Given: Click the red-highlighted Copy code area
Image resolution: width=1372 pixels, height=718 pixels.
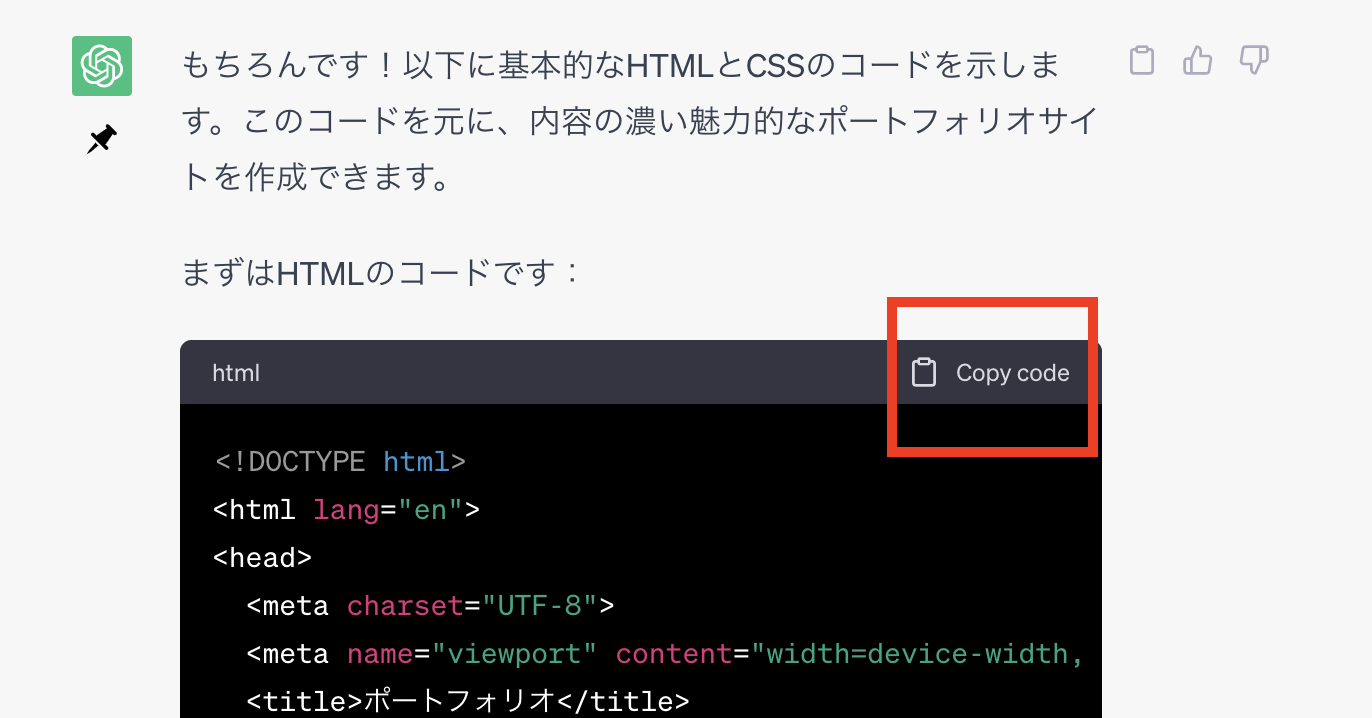Looking at the screenshot, I should (x=991, y=375).
